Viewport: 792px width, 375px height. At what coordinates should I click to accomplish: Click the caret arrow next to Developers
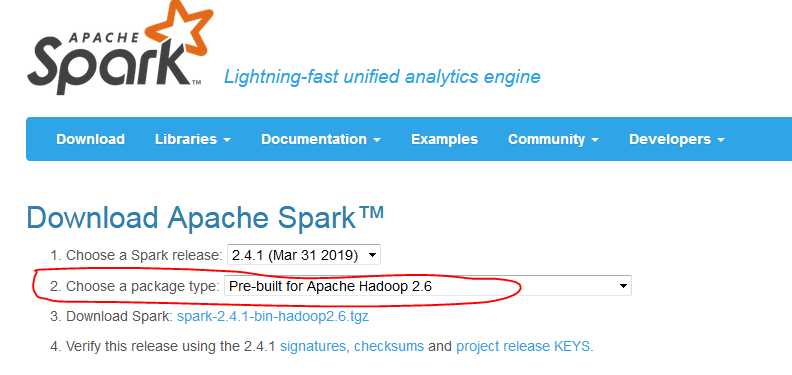point(721,140)
